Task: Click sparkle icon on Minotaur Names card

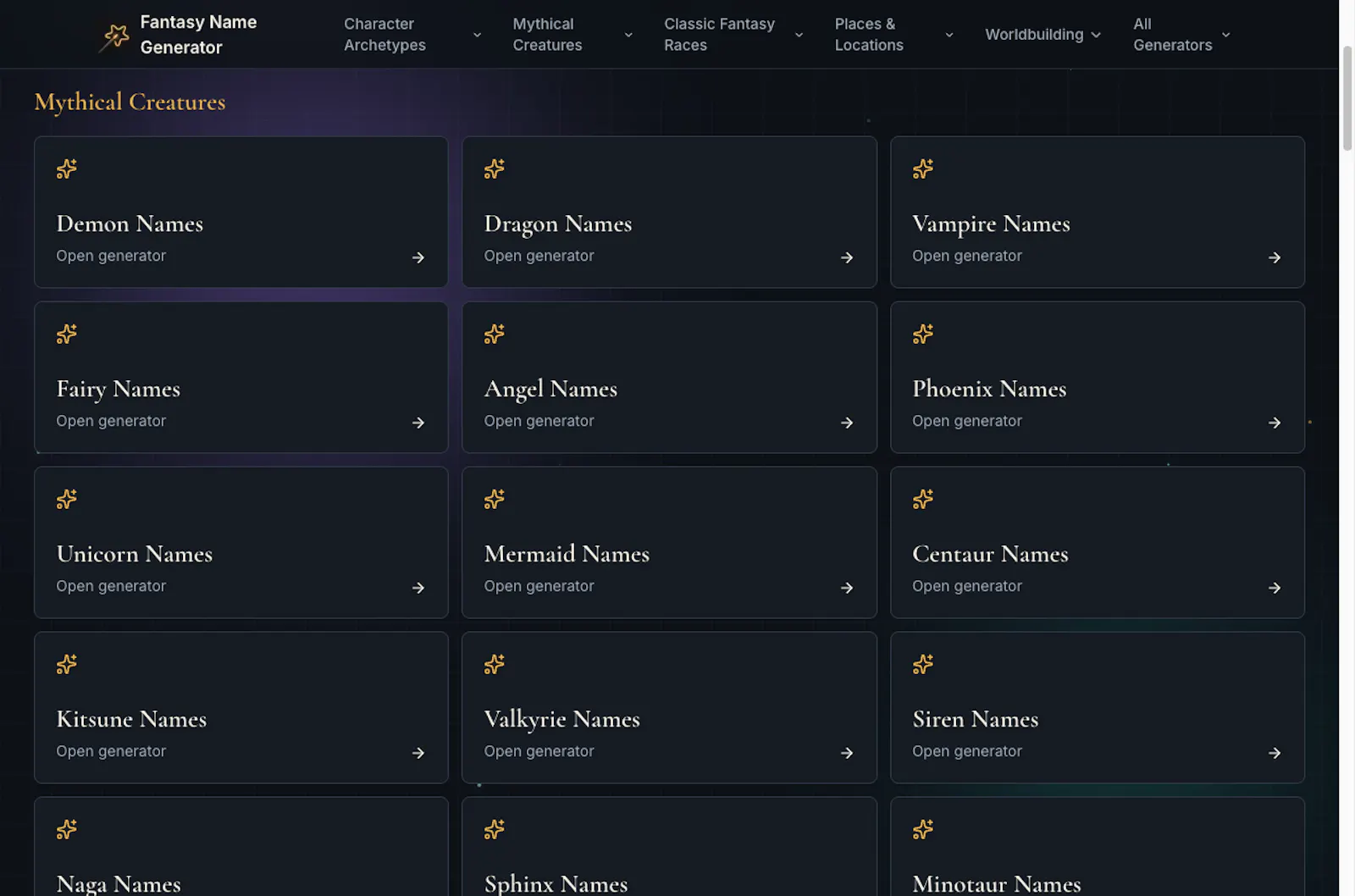Action: 923,829
